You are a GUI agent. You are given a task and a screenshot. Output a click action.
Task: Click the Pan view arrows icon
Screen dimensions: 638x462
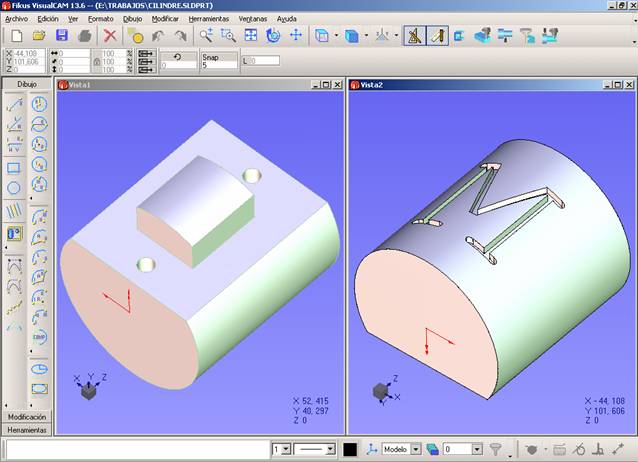295,36
